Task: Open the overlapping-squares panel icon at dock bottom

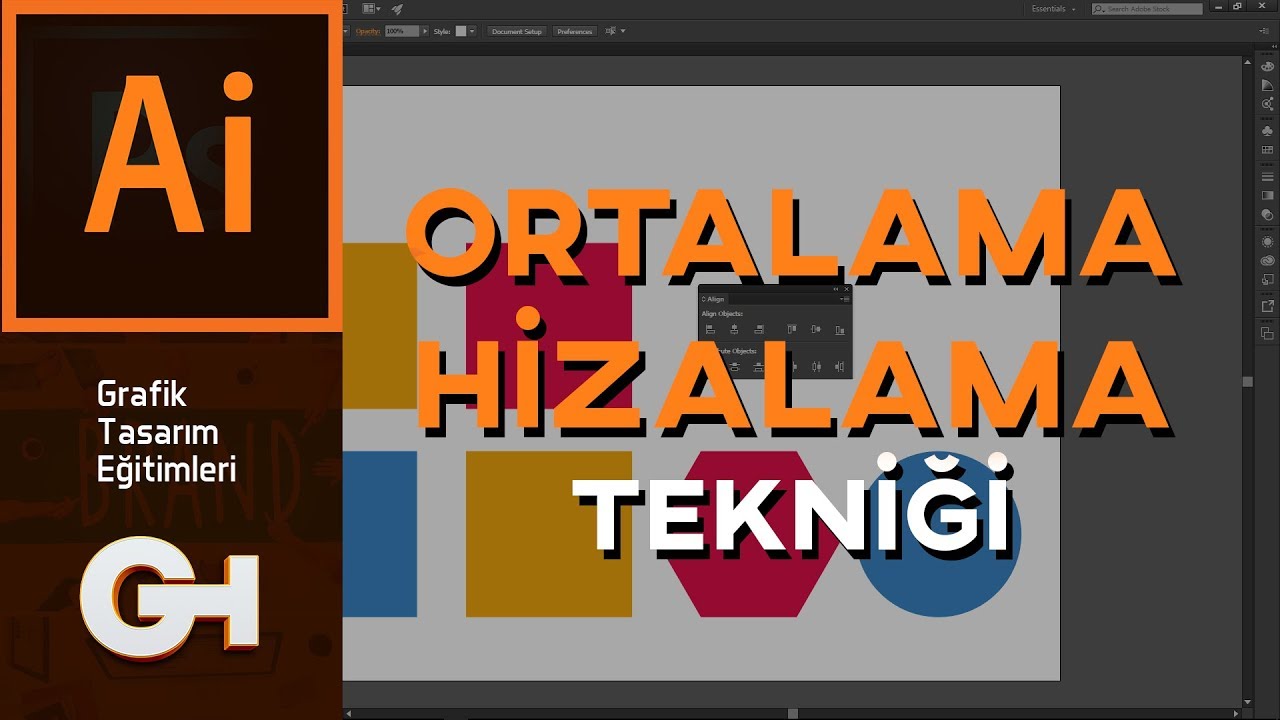Action: [x=1267, y=333]
